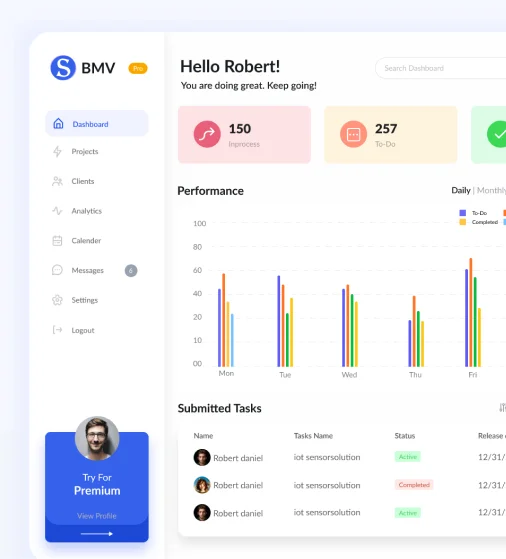The image size is (506, 559).
Task: Click the yellow Completed legend swatch
Action: point(462,222)
